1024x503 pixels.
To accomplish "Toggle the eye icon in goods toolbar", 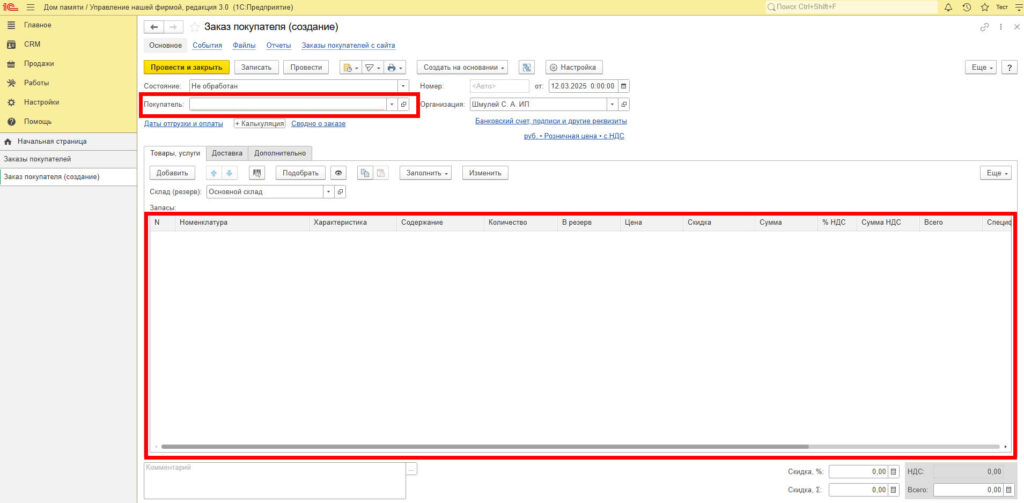I will 338,173.
